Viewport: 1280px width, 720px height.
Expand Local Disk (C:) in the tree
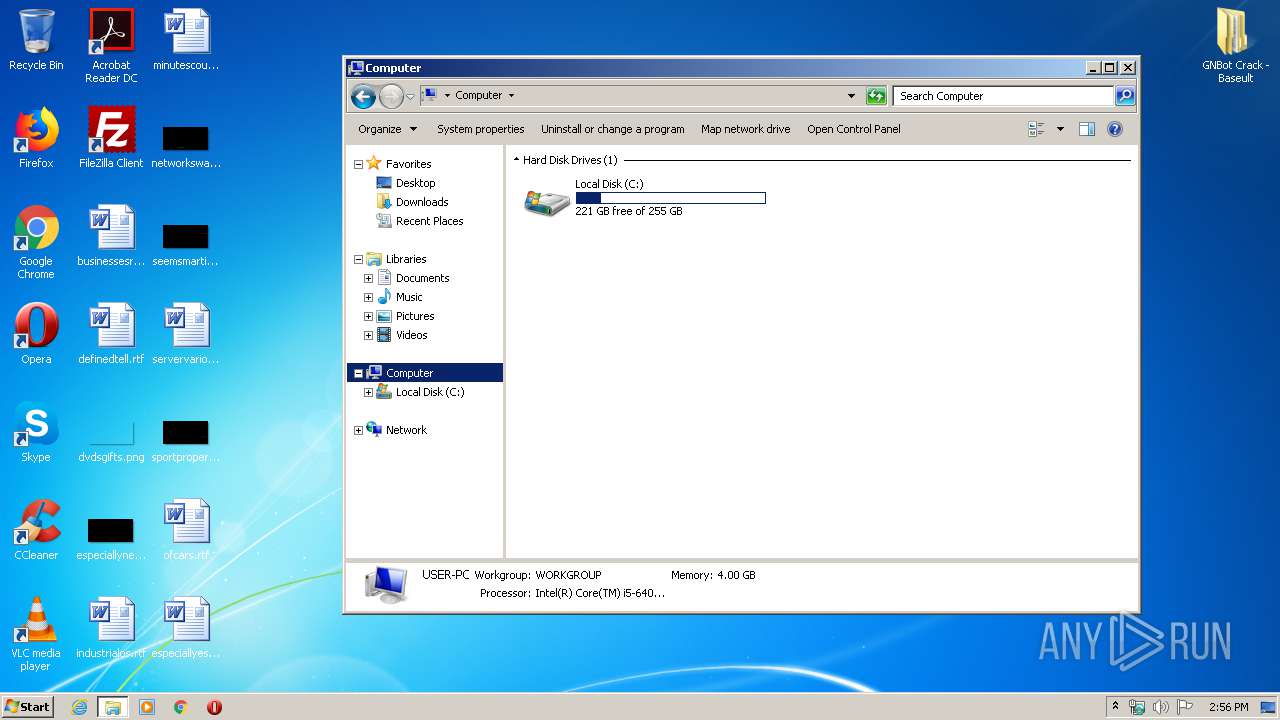point(368,392)
